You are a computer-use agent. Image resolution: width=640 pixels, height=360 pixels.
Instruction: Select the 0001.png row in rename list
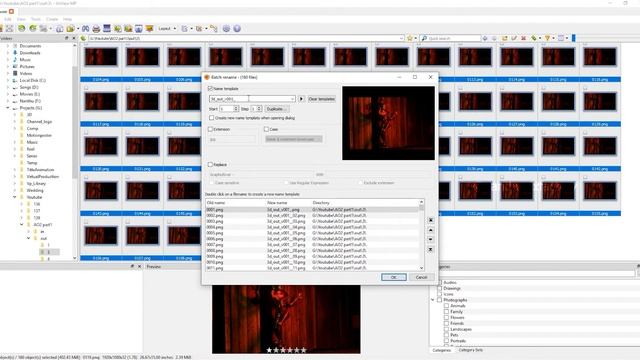point(312,209)
